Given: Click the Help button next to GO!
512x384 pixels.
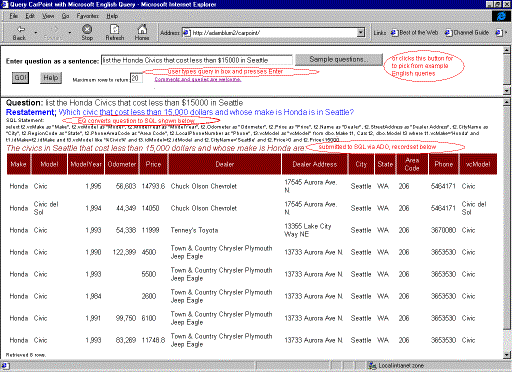Looking at the screenshot, I should tap(51, 78).
